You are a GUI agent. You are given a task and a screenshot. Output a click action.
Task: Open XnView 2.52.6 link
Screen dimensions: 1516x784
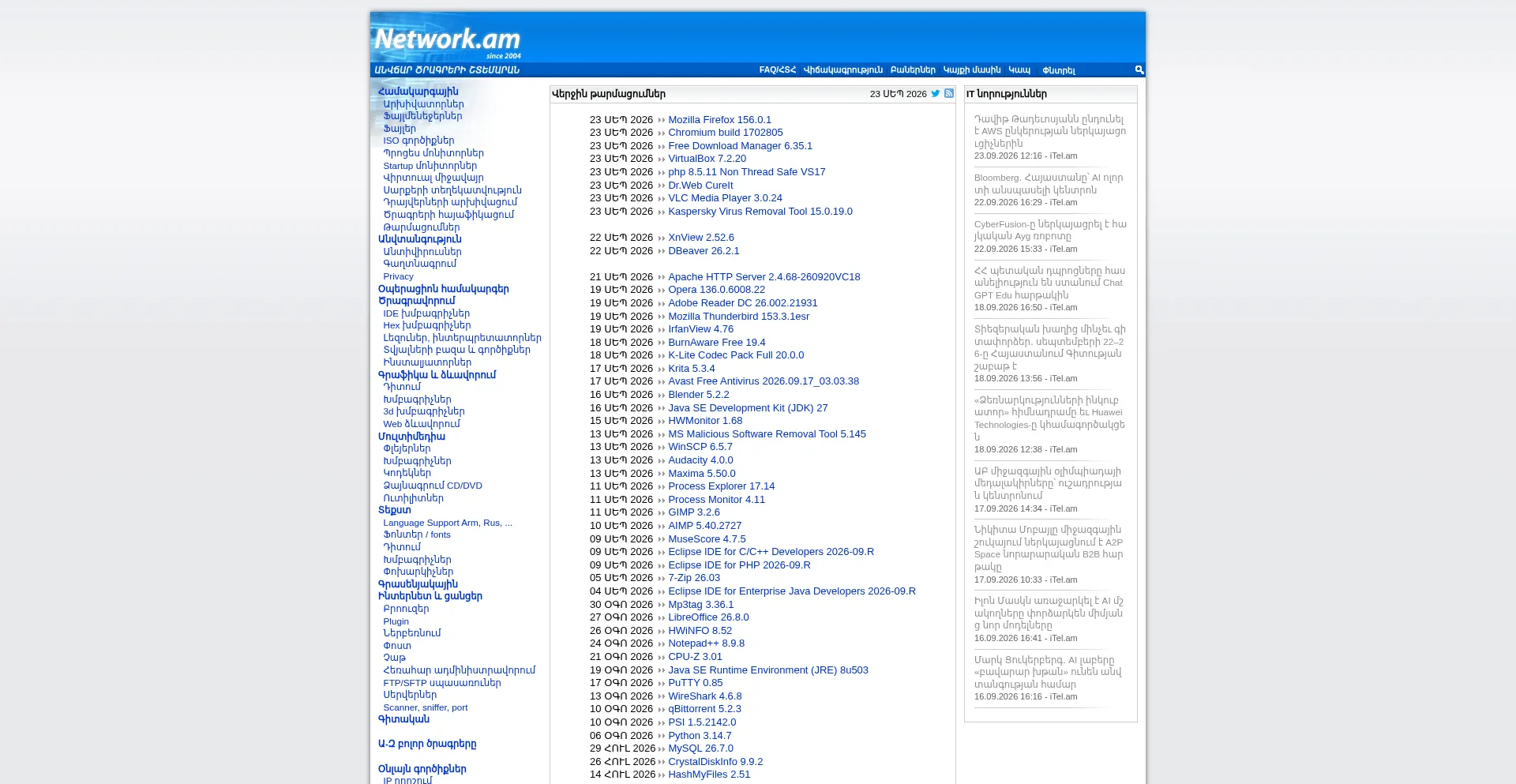pyautogui.click(x=701, y=238)
